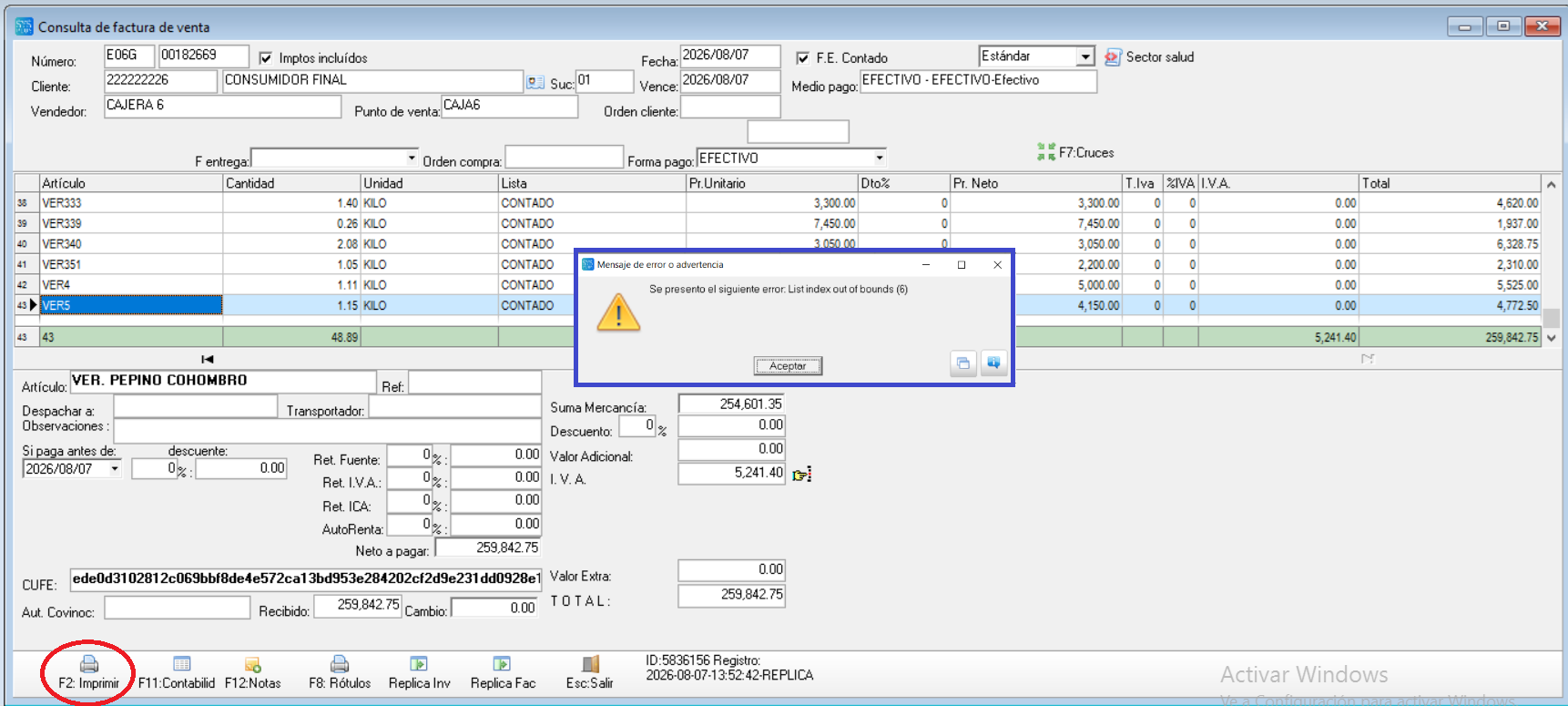The width and height of the screenshot is (1568, 706).
Task: Click the client card icon beside CONSUMIDOR FINAL
Action: pos(535,83)
